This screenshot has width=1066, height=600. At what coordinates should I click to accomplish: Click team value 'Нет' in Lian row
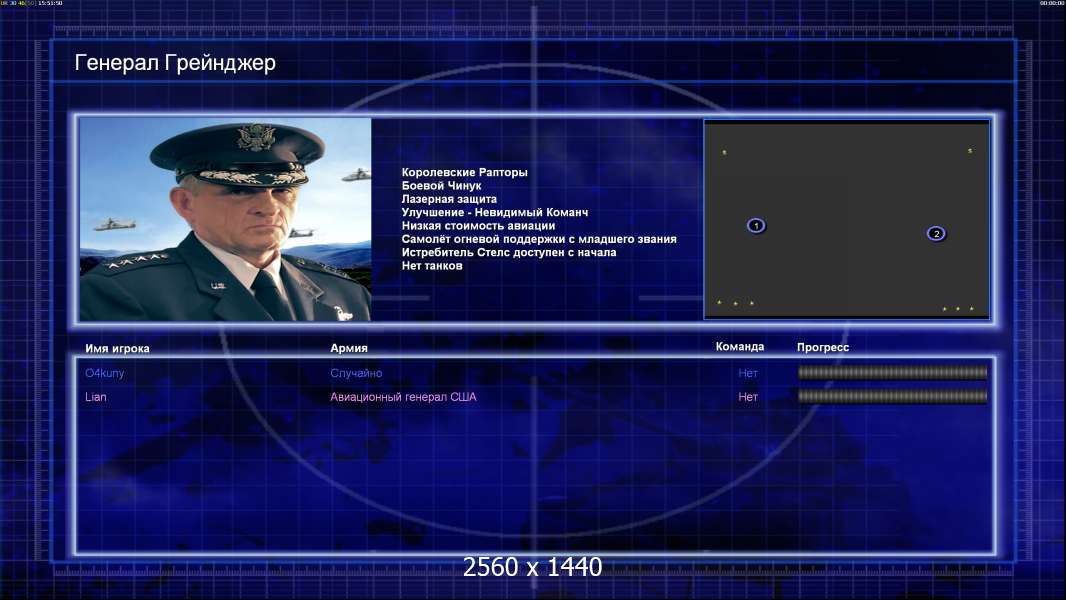tap(748, 397)
